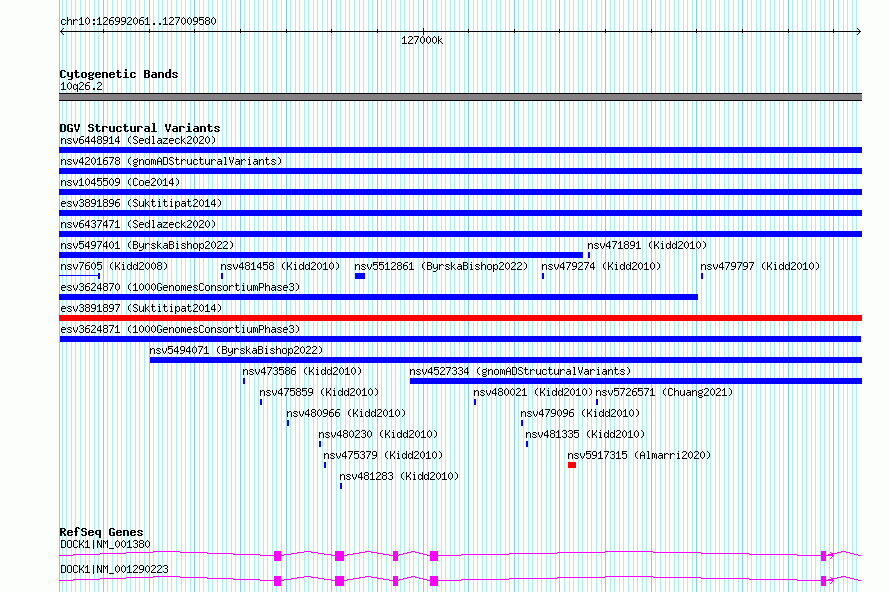
Task: Click the RefSeq Genes track title
Action: (x=101, y=532)
